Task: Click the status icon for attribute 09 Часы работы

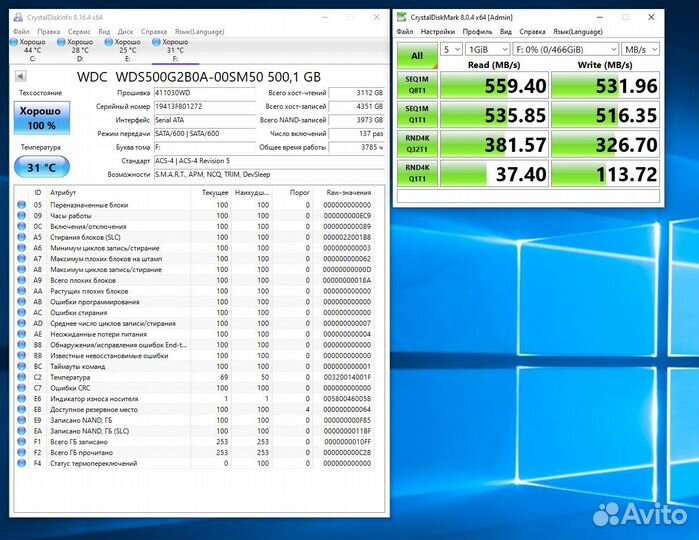Action: tap(21, 215)
